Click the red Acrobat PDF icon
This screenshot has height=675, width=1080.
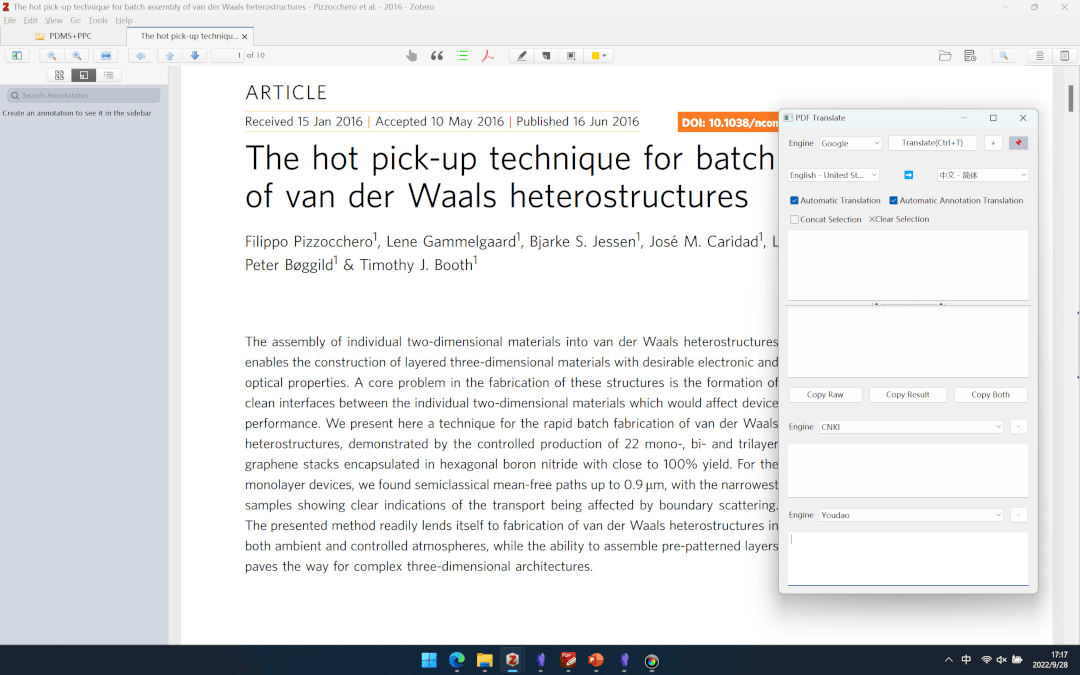(x=488, y=56)
